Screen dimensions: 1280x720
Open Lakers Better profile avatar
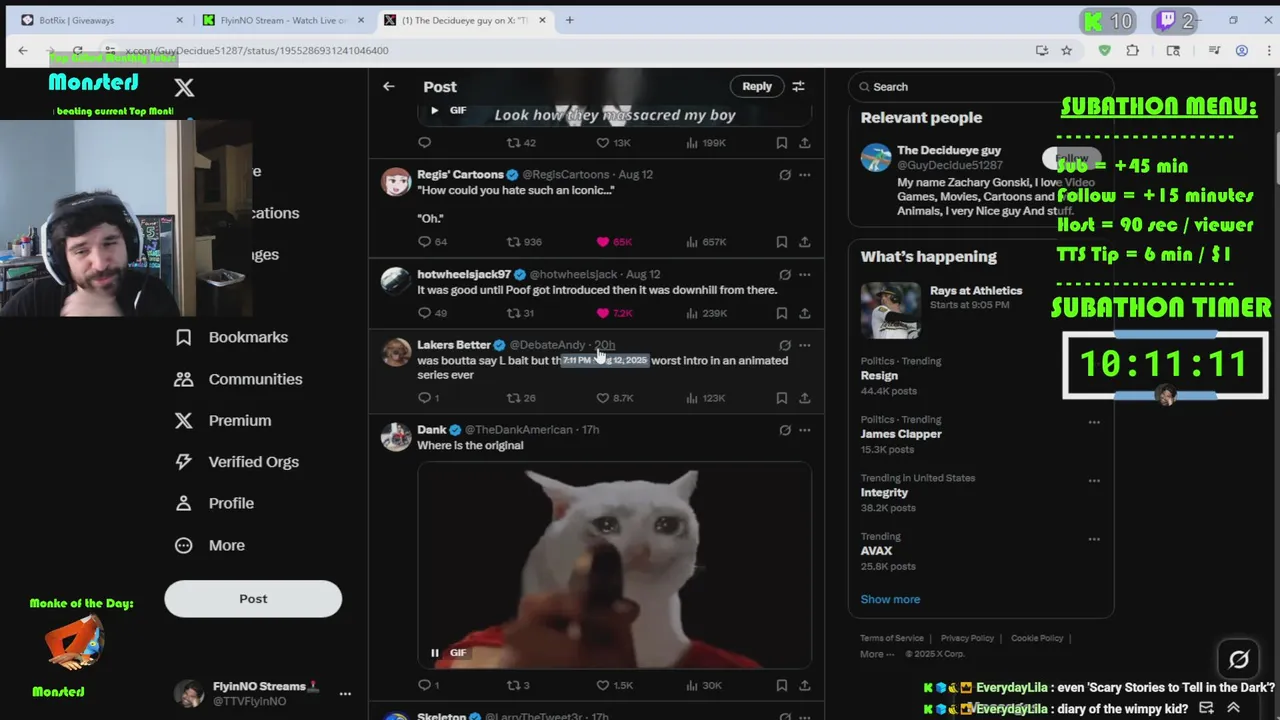pos(396,352)
